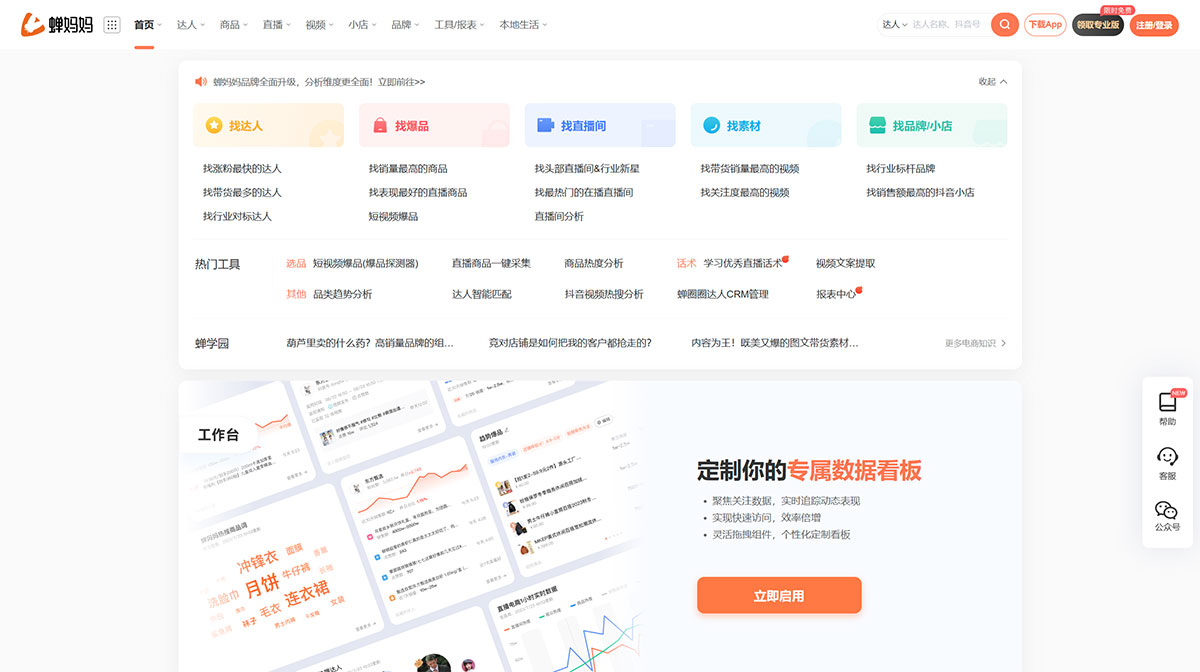Image resolution: width=1200 pixels, height=672 pixels.
Task: Click the 找素材 microphone icon
Action: [x=710, y=124]
